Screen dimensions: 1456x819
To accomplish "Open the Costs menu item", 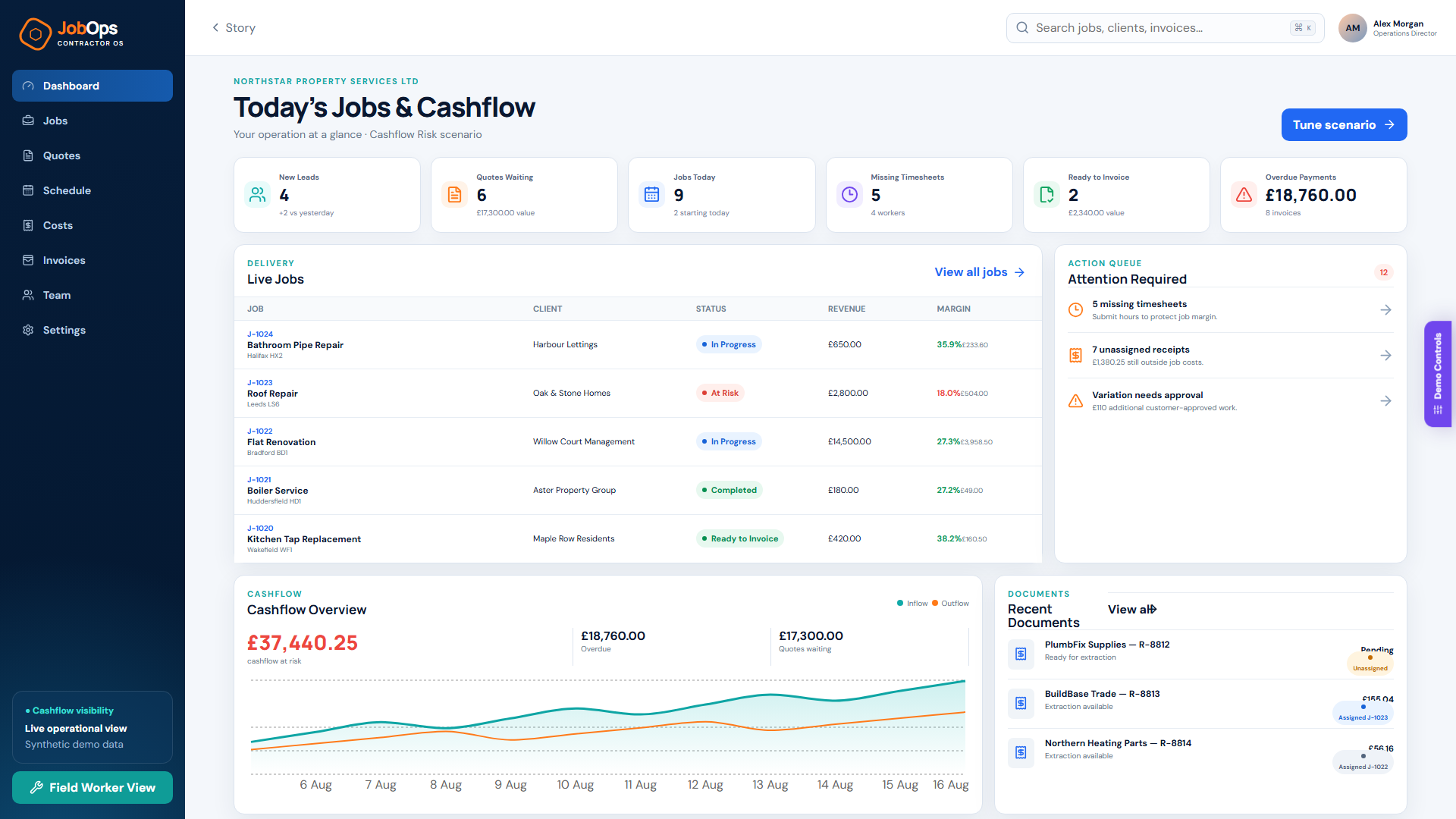I will click(x=93, y=225).
